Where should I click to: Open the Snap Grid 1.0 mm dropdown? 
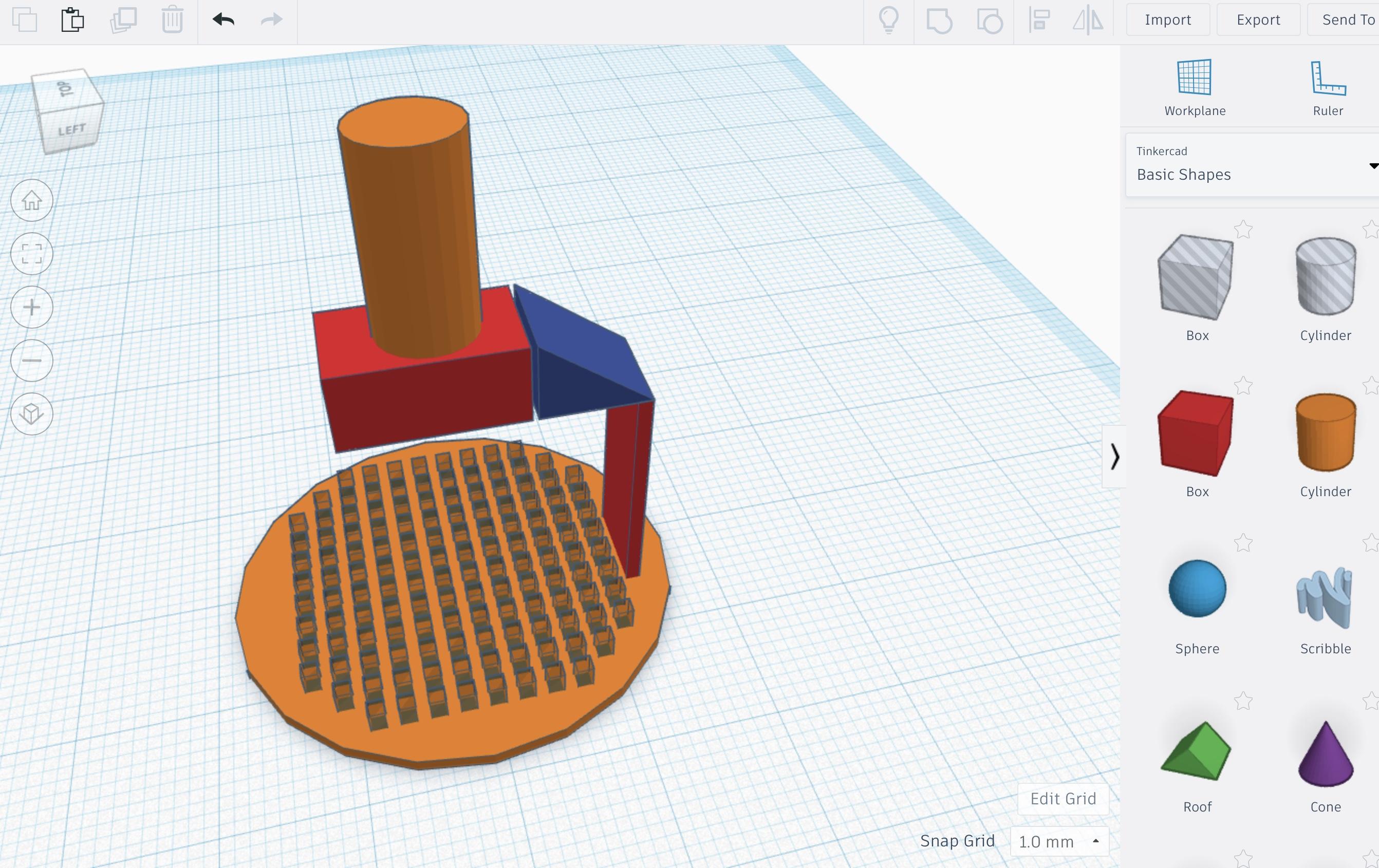(1059, 841)
